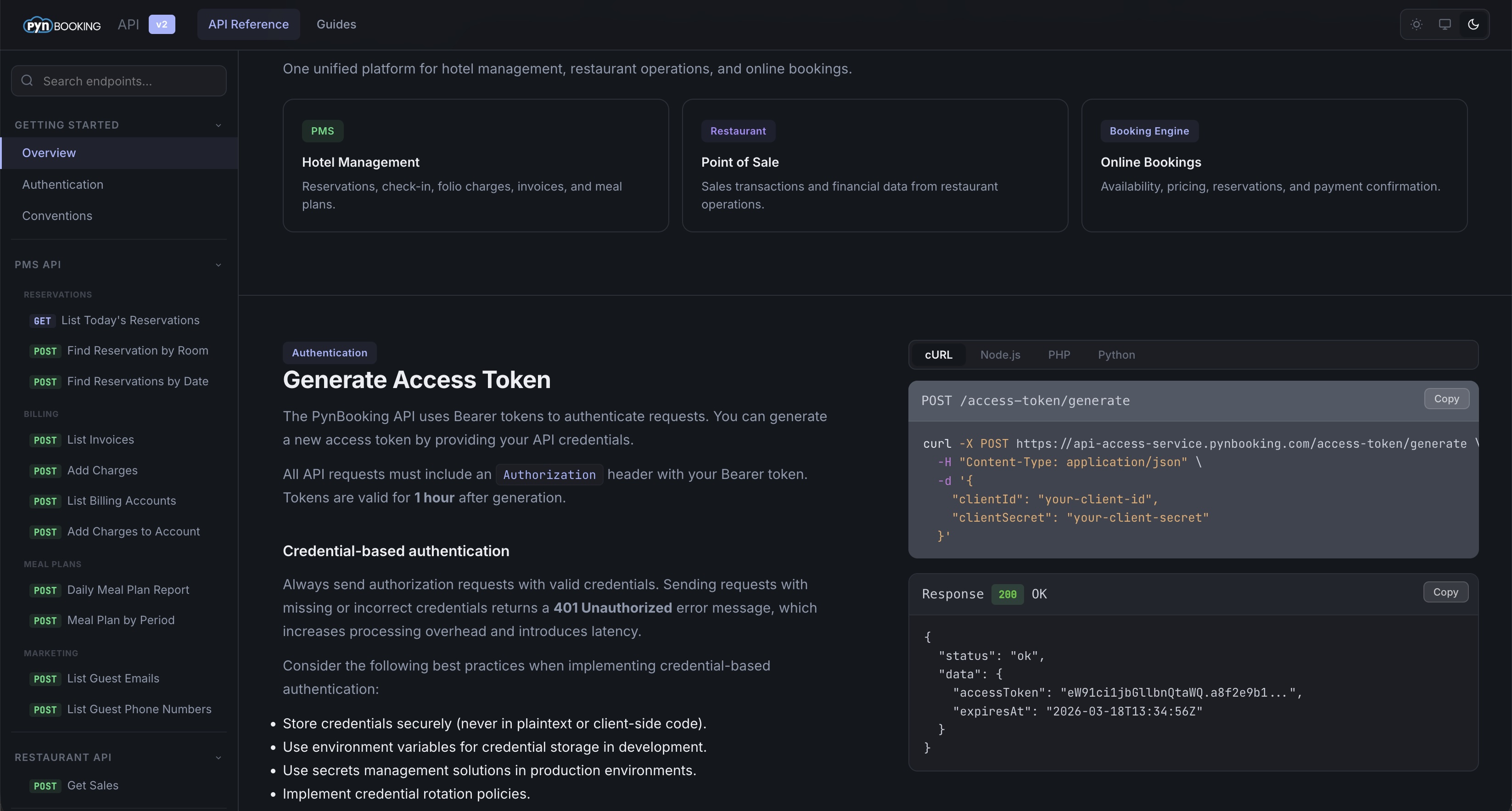Click the PynBooking logo
Image resolution: width=1512 pixels, height=811 pixels.
pos(62,25)
